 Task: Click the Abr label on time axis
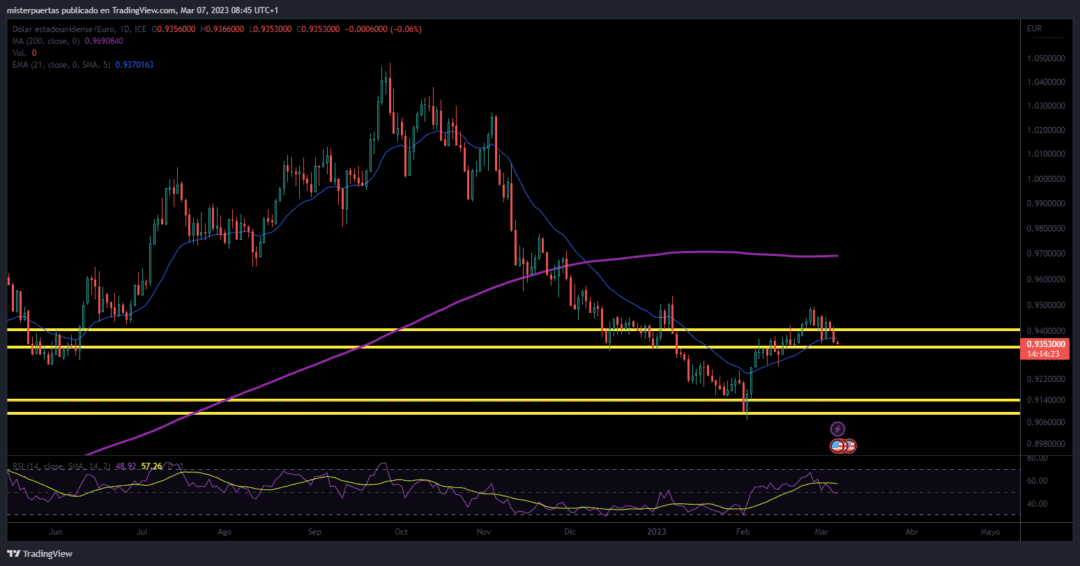(912, 532)
